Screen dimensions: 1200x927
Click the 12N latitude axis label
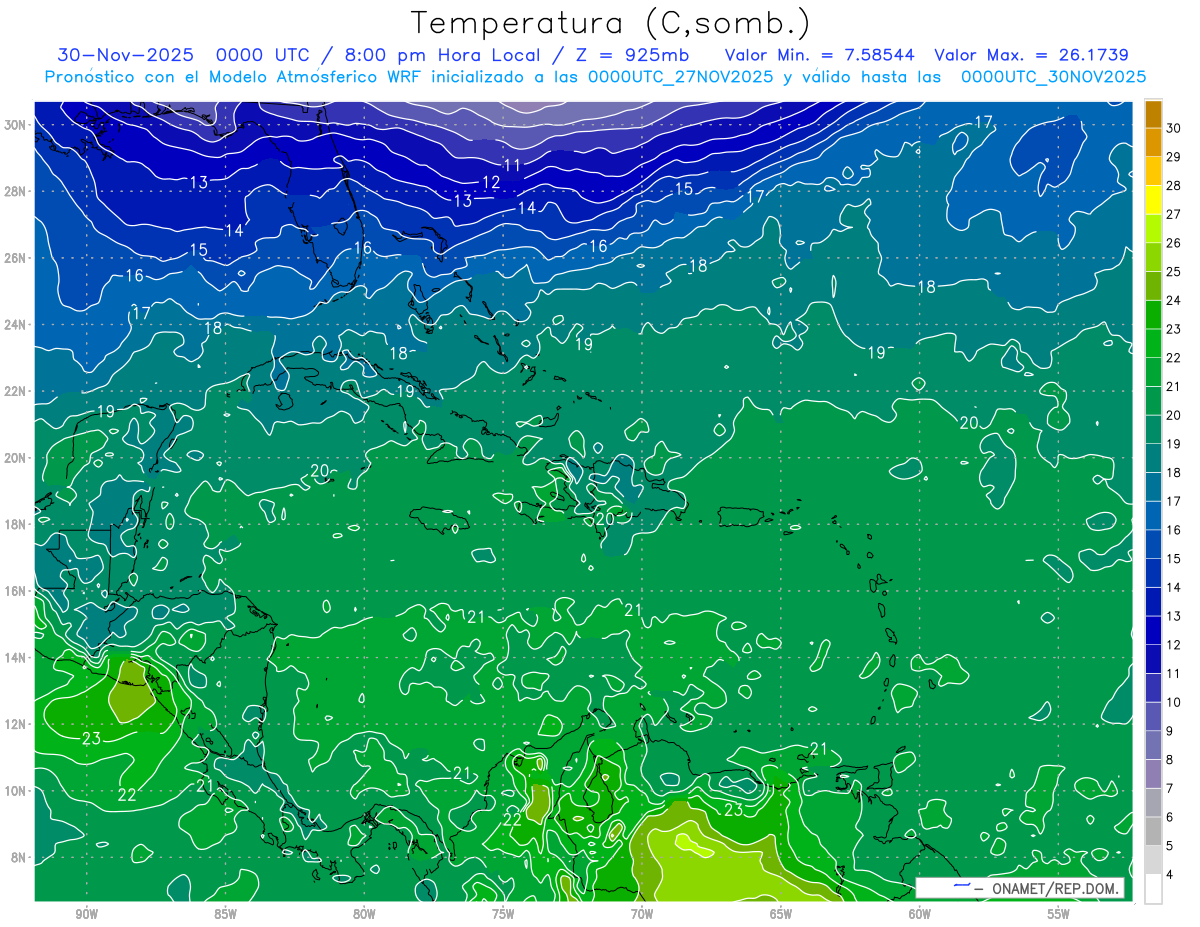[16, 724]
